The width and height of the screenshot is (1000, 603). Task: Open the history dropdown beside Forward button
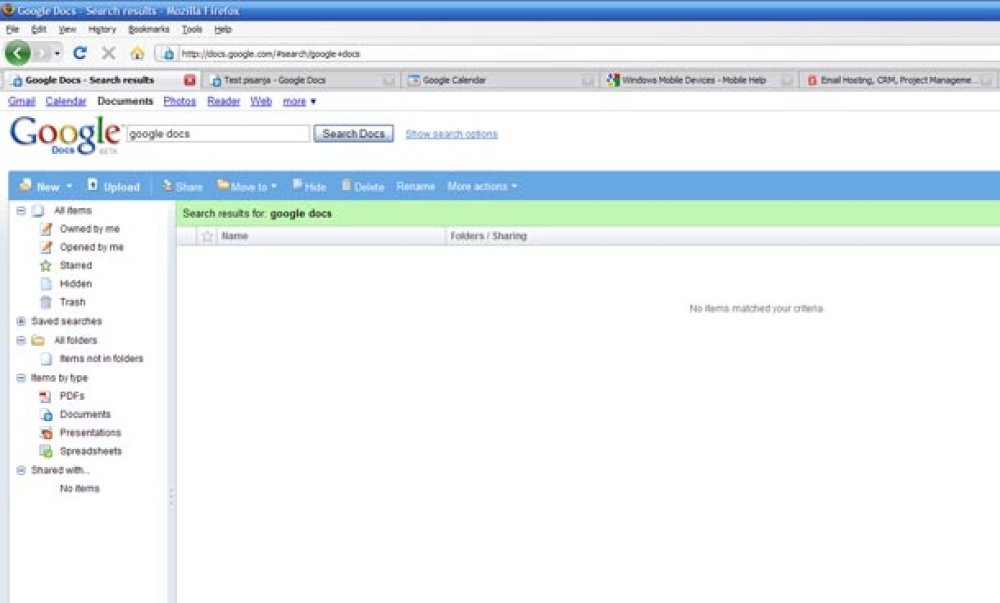57,54
